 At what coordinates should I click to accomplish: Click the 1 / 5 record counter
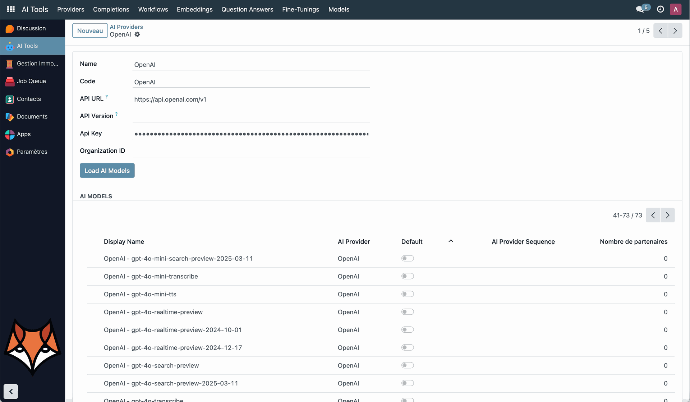(x=643, y=31)
